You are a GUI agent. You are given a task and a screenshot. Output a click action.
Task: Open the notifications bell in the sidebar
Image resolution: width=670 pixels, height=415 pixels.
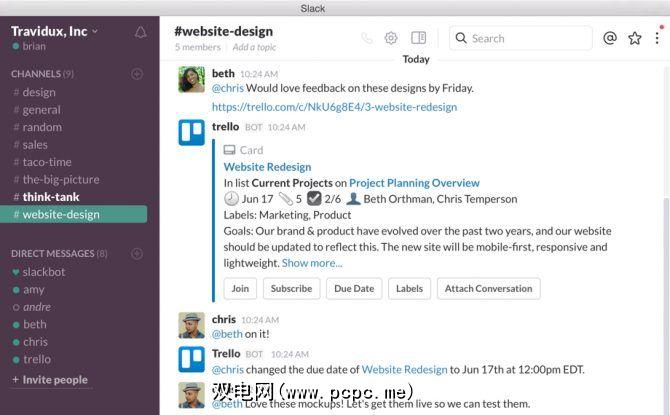141,32
